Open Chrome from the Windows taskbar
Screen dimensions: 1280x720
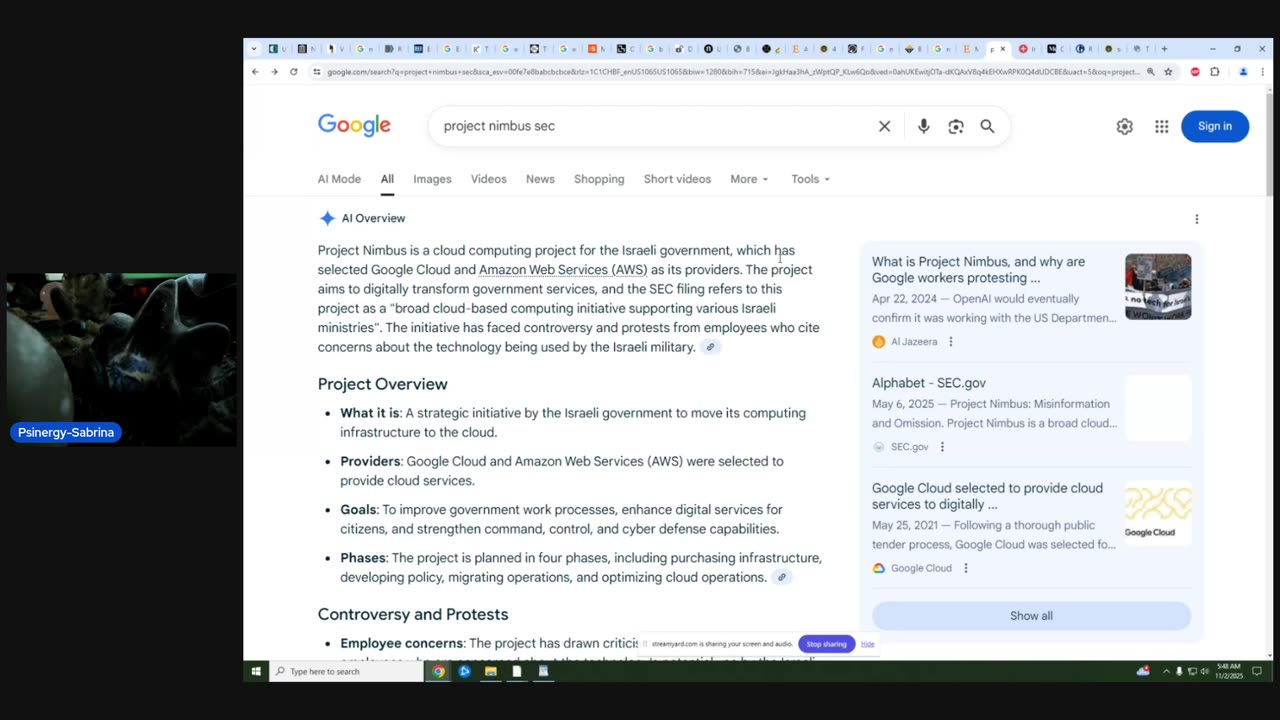[x=438, y=671]
